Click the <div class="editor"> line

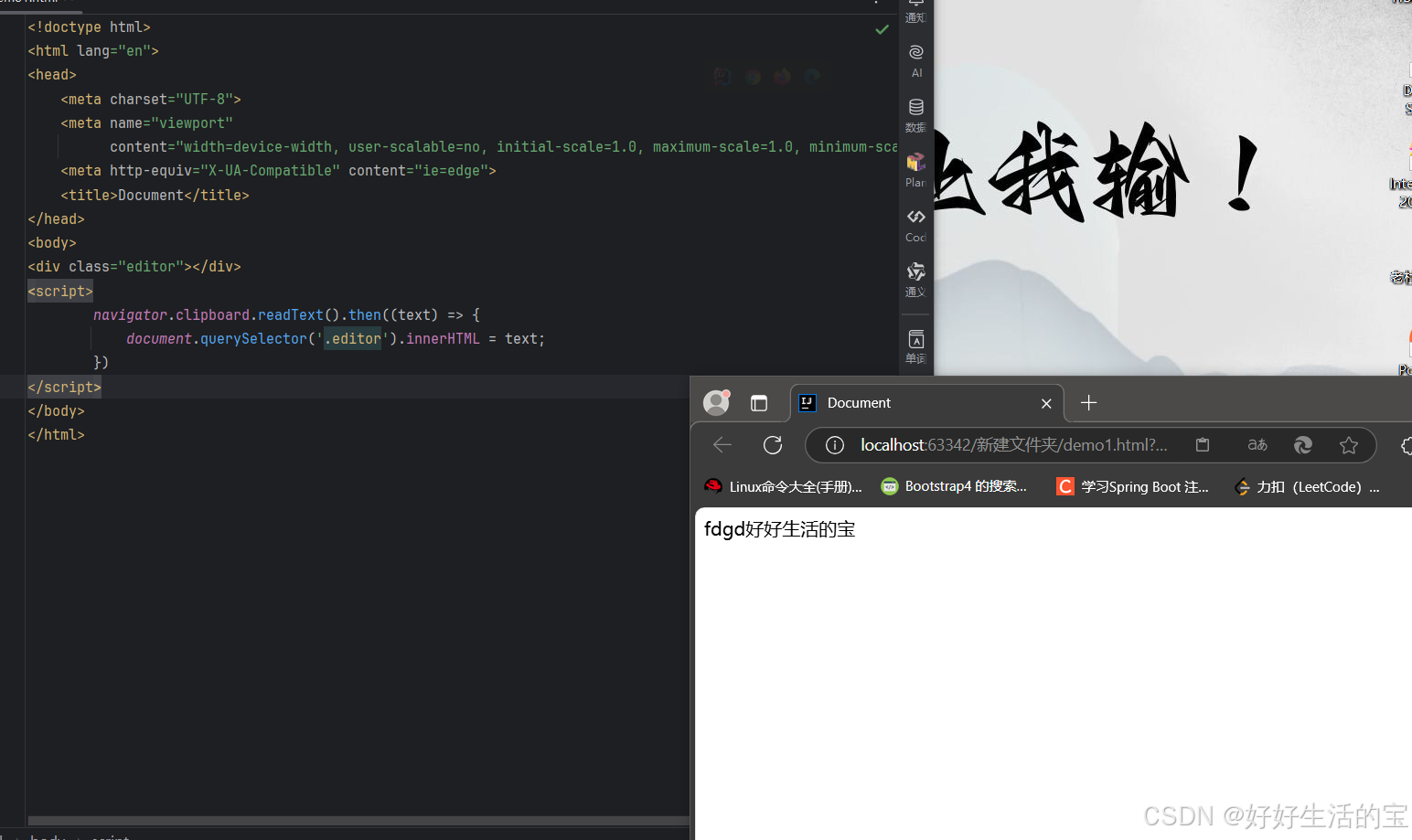click(134, 266)
